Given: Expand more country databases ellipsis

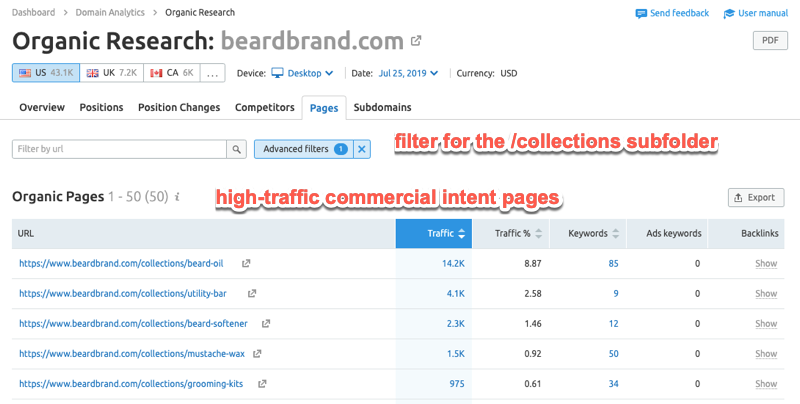Looking at the screenshot, I should (x=212, y=73).
